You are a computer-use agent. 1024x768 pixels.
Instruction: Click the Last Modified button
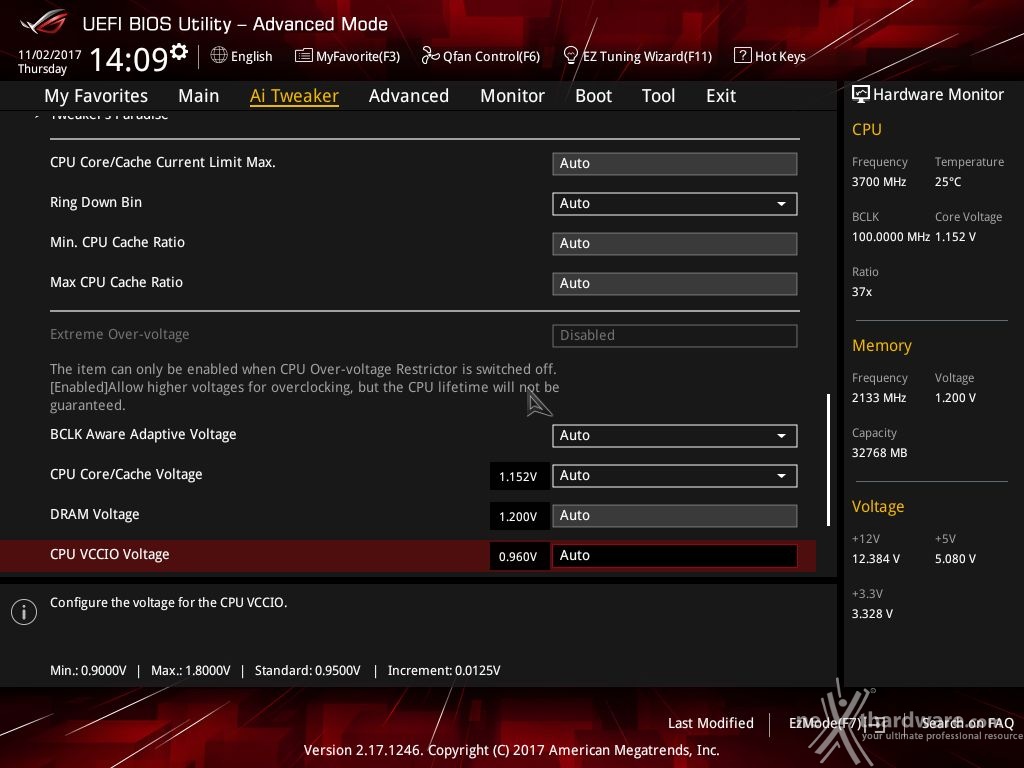point(711,723)
